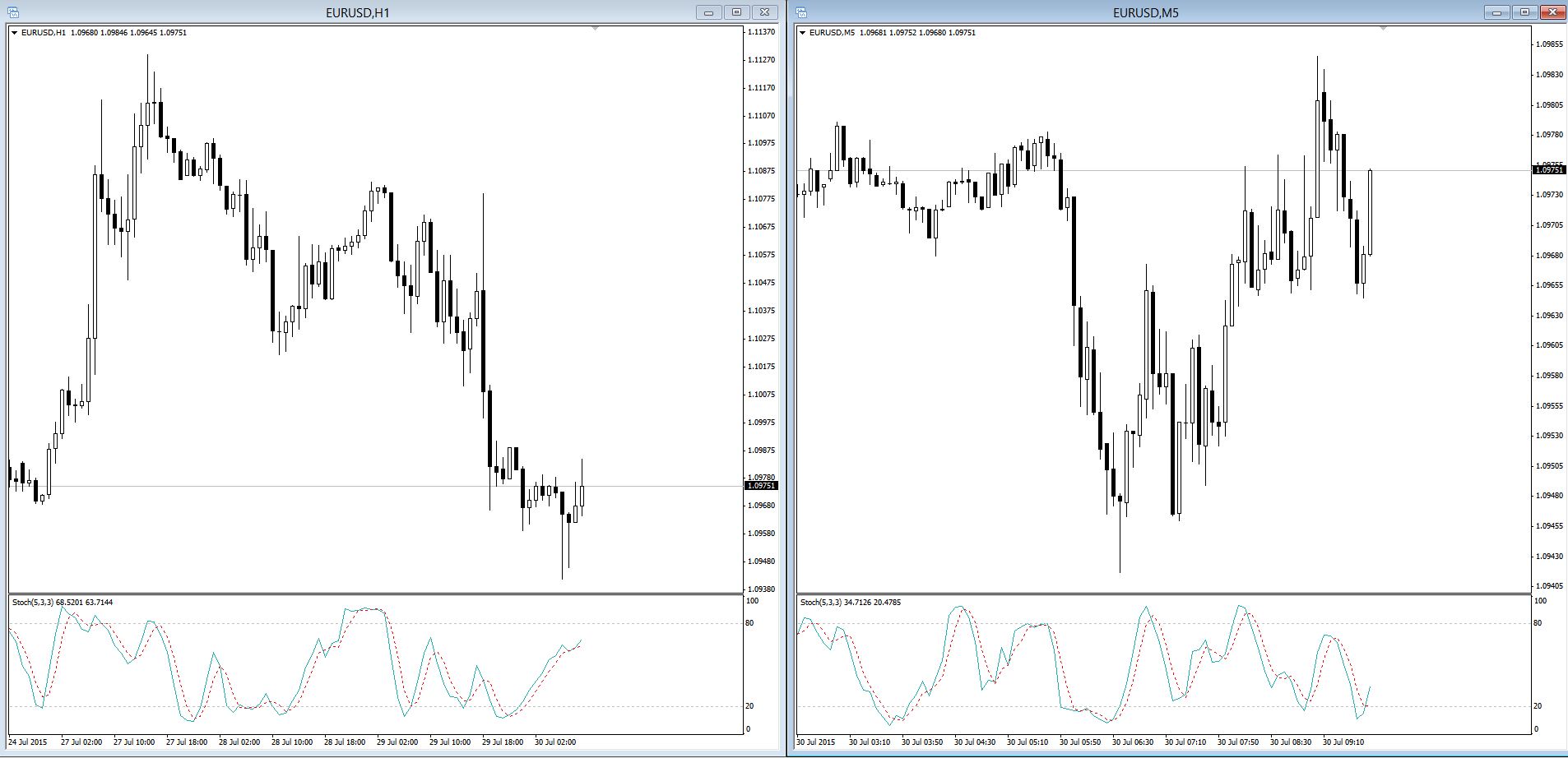Click the 30 Jul 02:00 time label

click(x=555, y=742)
